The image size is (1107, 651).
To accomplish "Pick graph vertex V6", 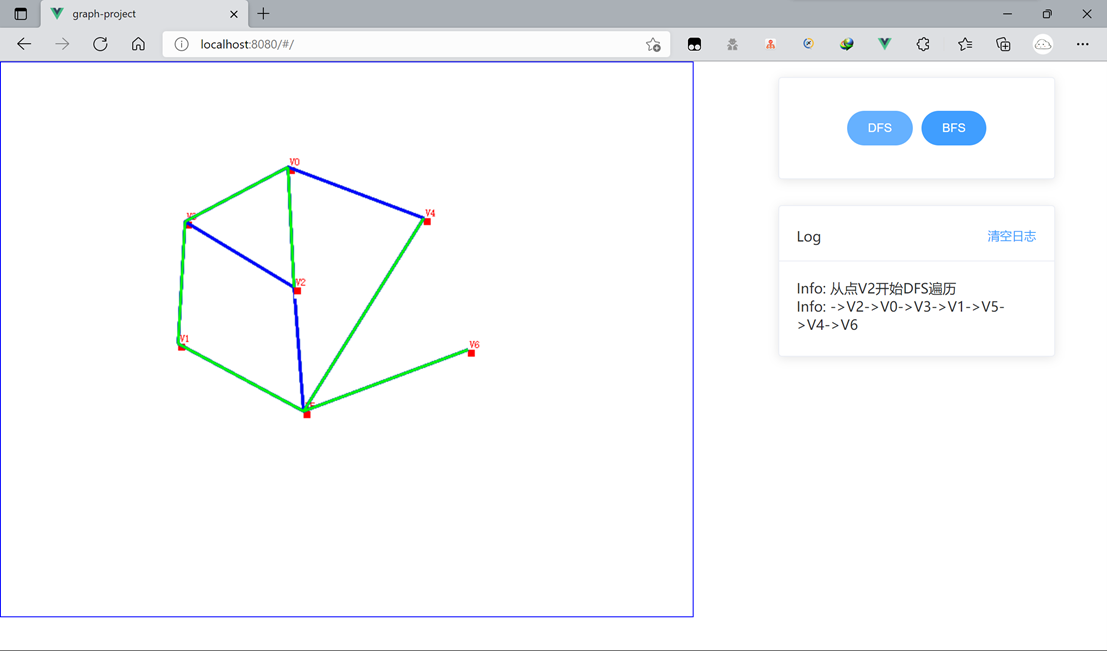I will [x=472, y=353].
